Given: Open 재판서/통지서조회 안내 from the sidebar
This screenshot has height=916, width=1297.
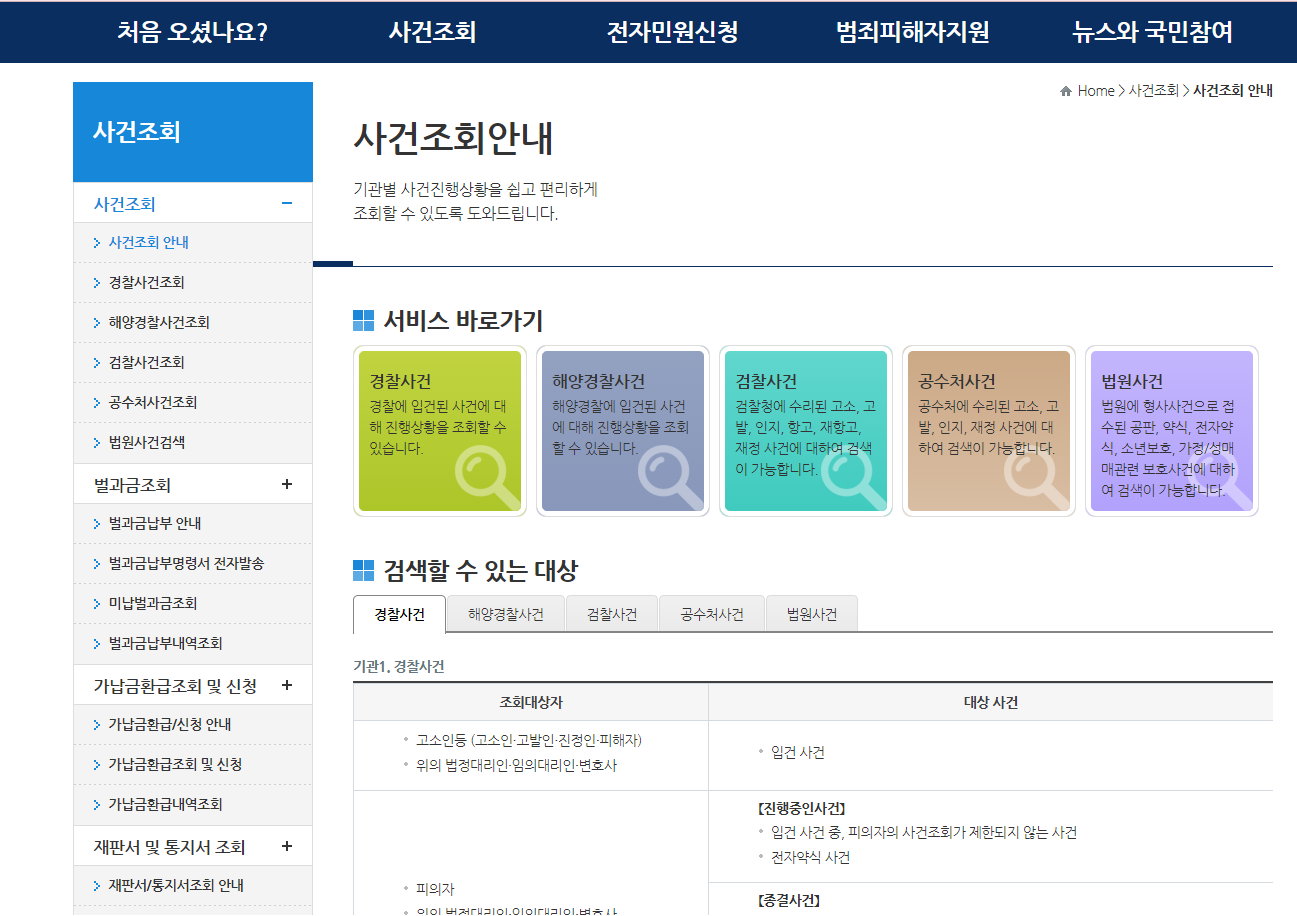Looking at the screenshot, I should 164,886.
